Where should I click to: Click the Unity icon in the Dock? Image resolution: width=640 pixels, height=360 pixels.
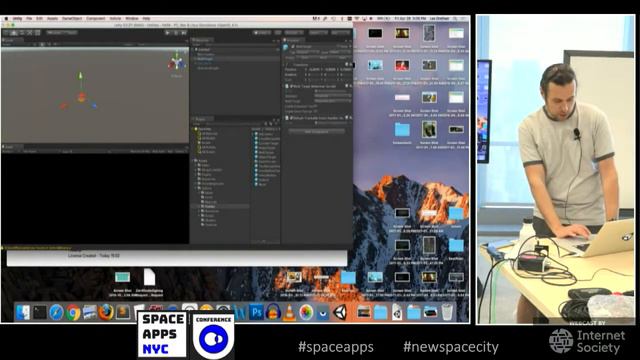(x=340, y=313)
